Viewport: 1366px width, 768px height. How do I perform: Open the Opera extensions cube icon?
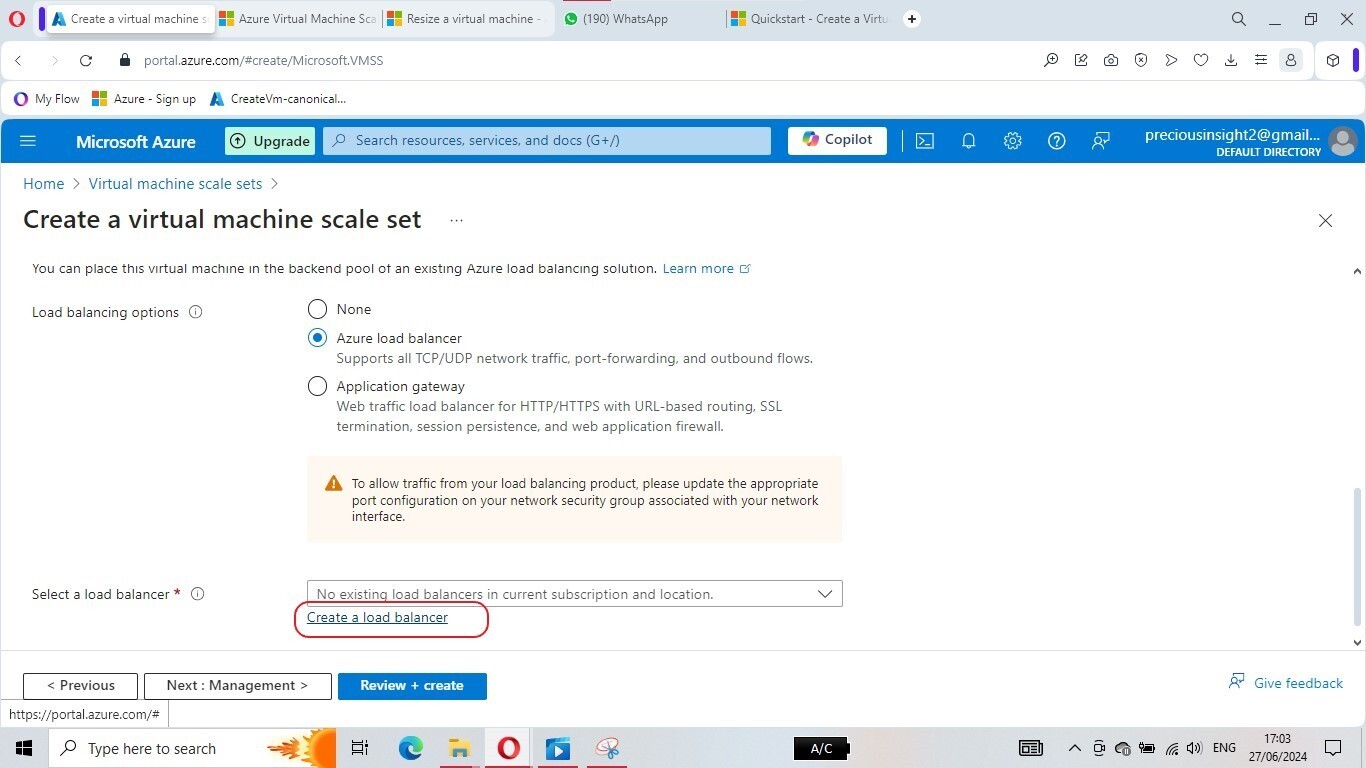(x=1333, y=60)
